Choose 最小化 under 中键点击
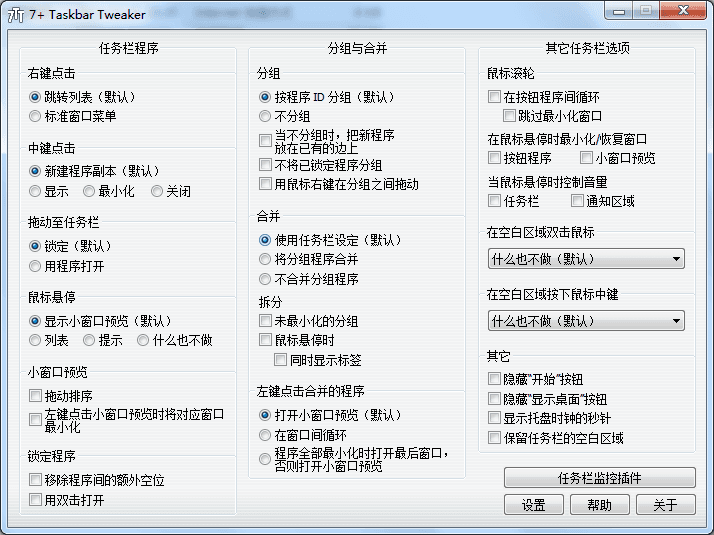This screenshot has width=714, height=535. click(89, 191)
